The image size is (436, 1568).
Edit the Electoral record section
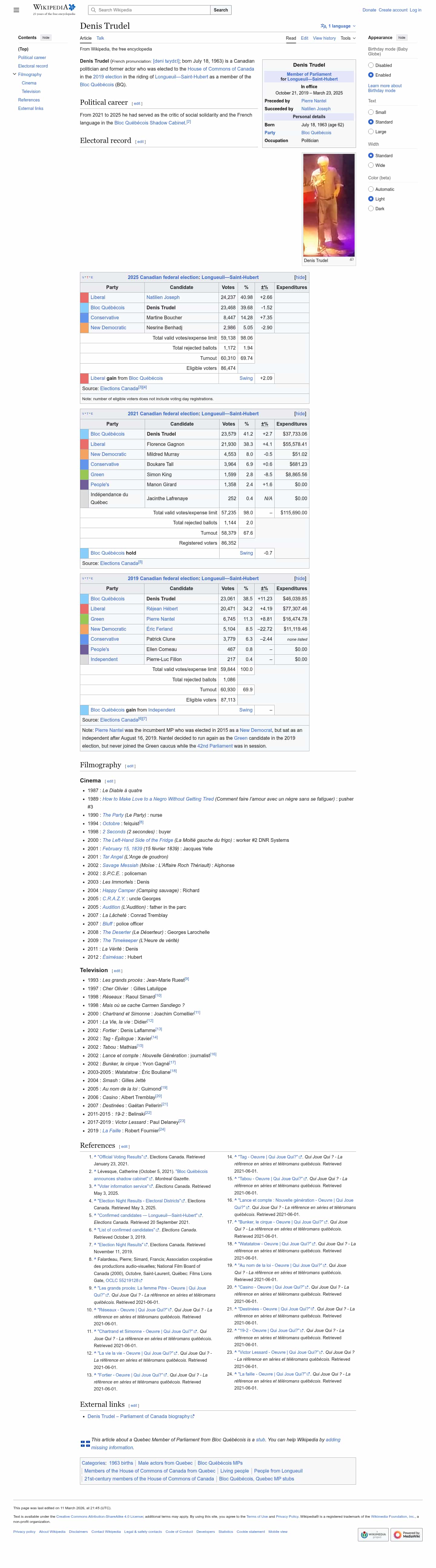click(x=140, y=142)
